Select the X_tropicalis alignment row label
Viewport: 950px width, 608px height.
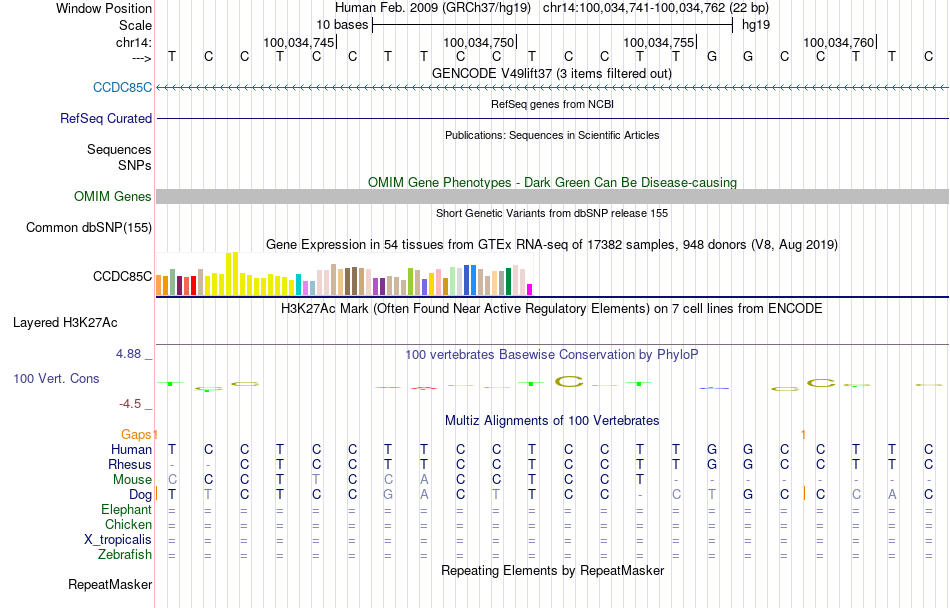coord(118,540)
